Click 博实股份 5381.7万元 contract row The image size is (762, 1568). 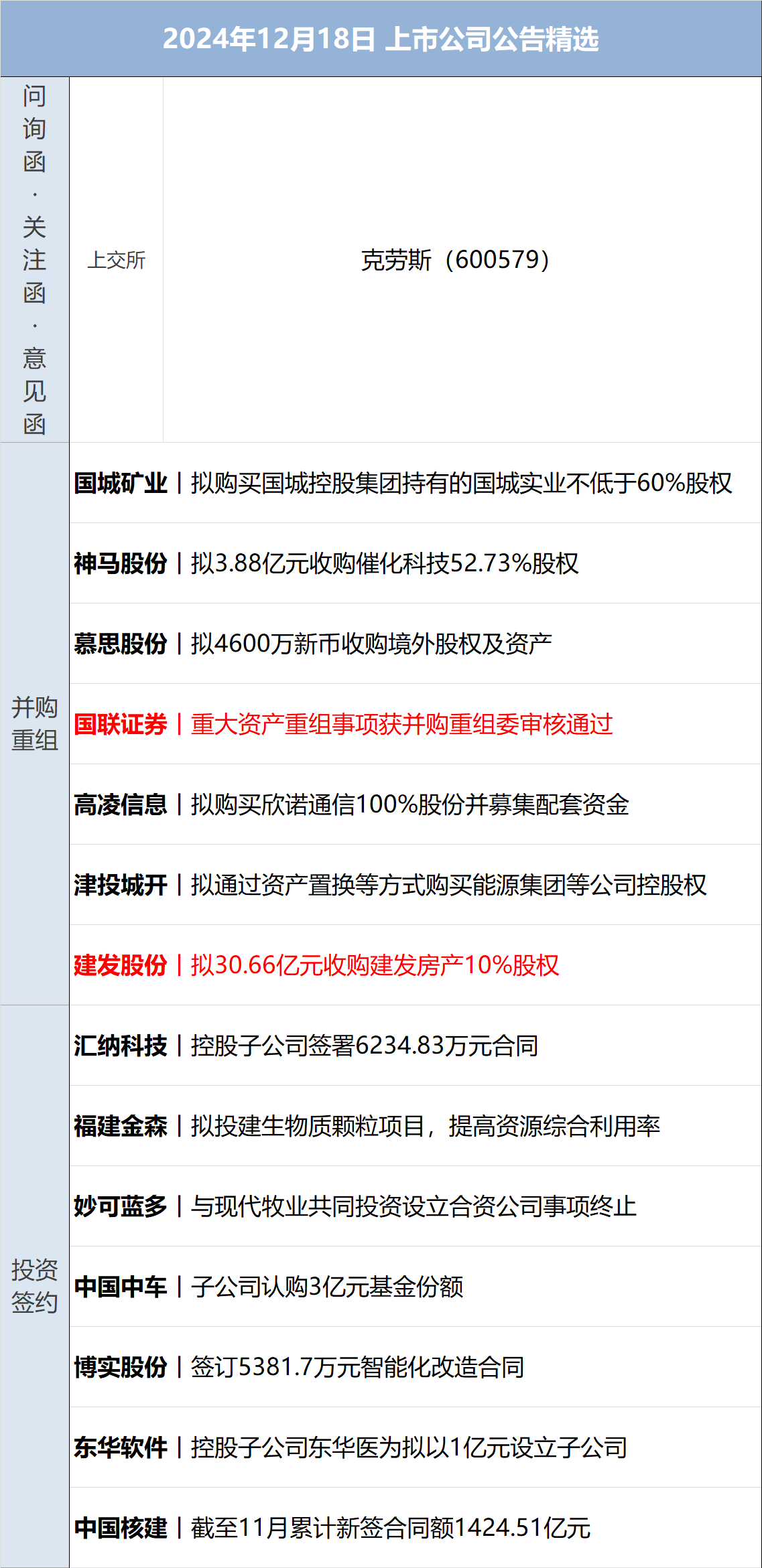(299, 1367)
